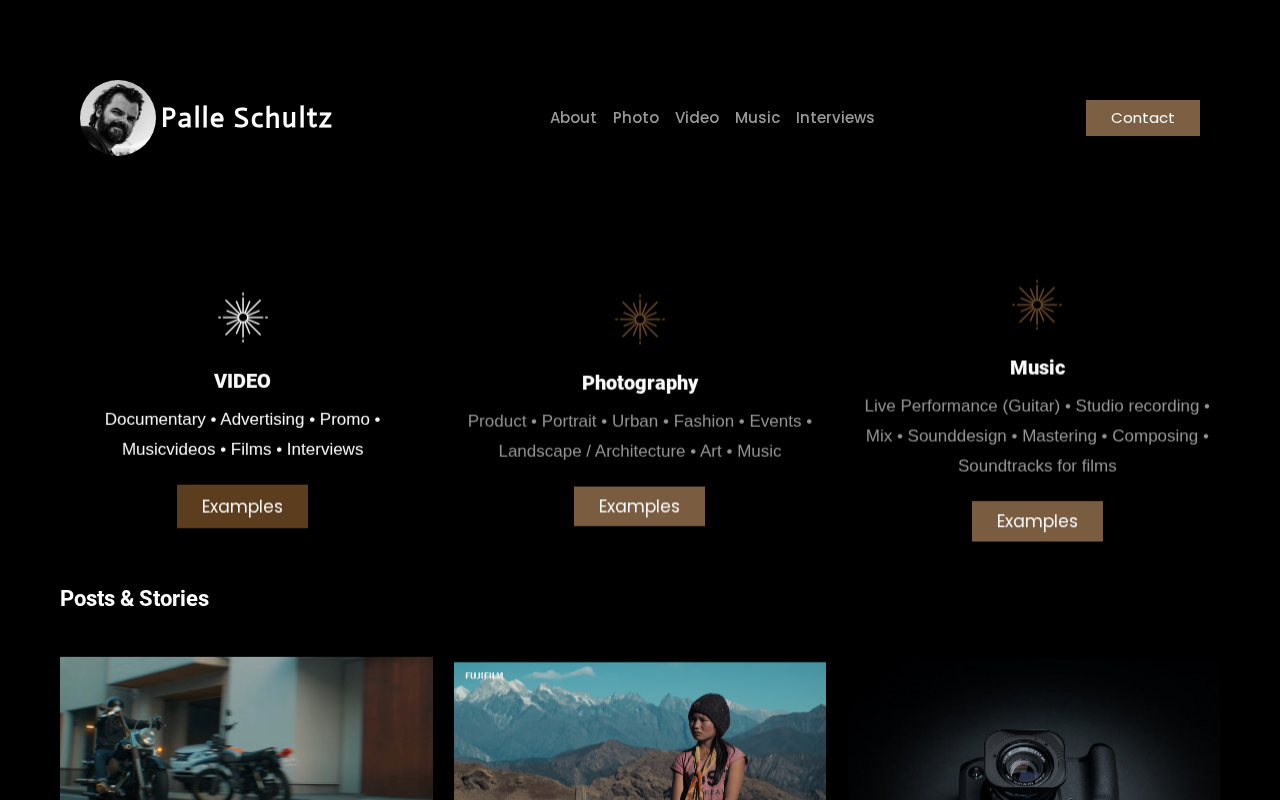Open the Photo navigation link

(x=636, y=118)
